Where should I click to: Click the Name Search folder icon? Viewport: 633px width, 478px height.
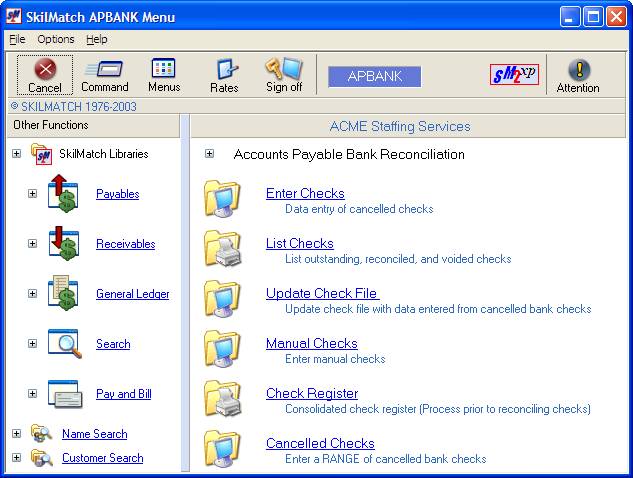(x=41, y=434)
